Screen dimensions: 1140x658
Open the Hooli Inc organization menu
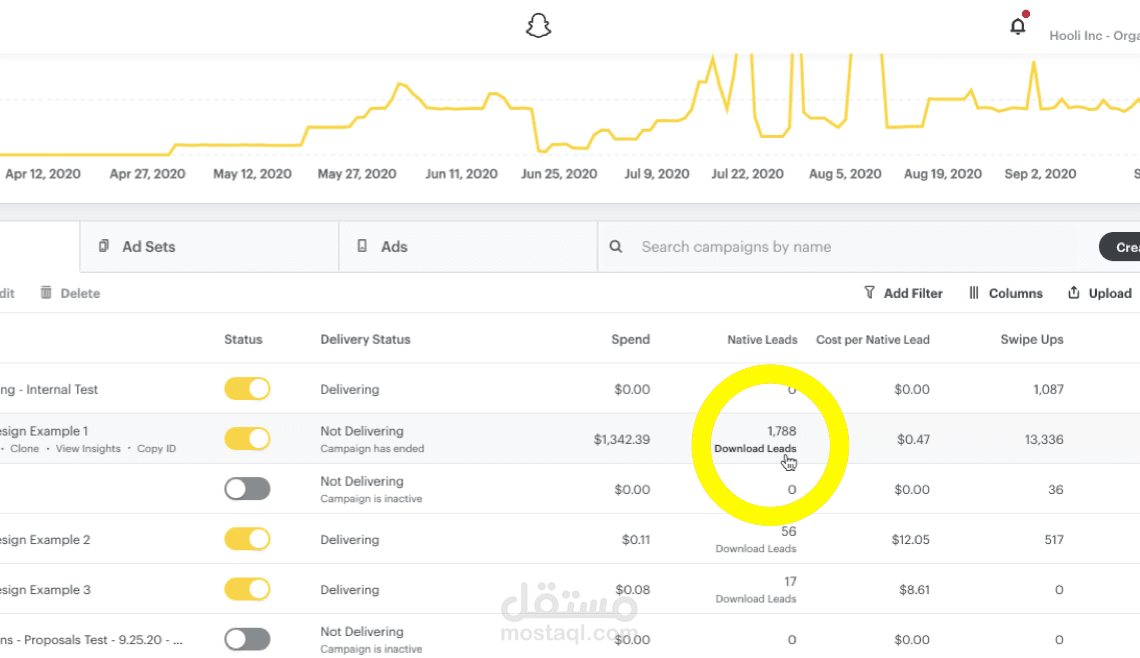pos(1094,36)
